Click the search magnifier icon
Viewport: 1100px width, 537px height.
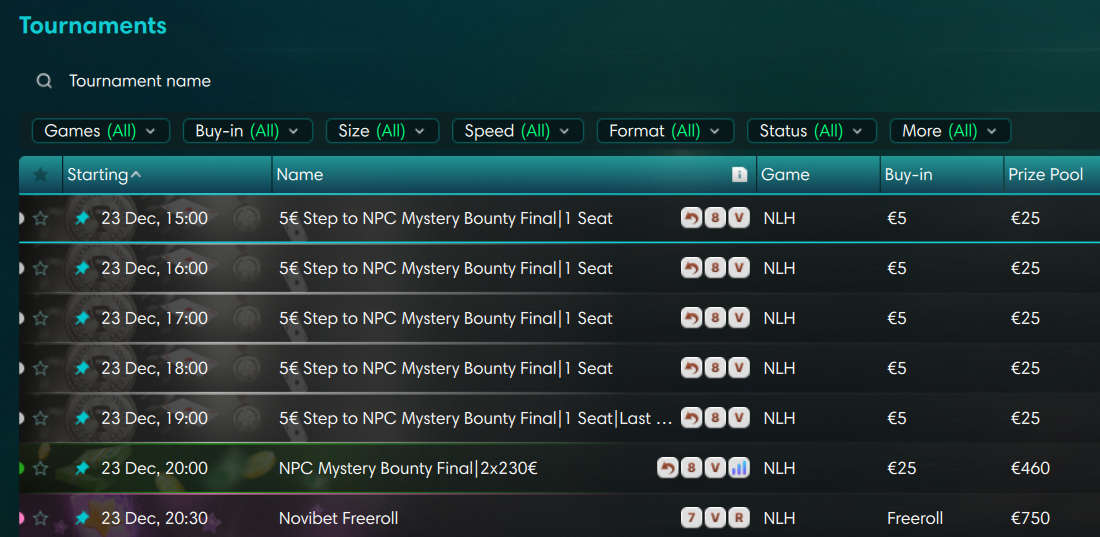44,81
